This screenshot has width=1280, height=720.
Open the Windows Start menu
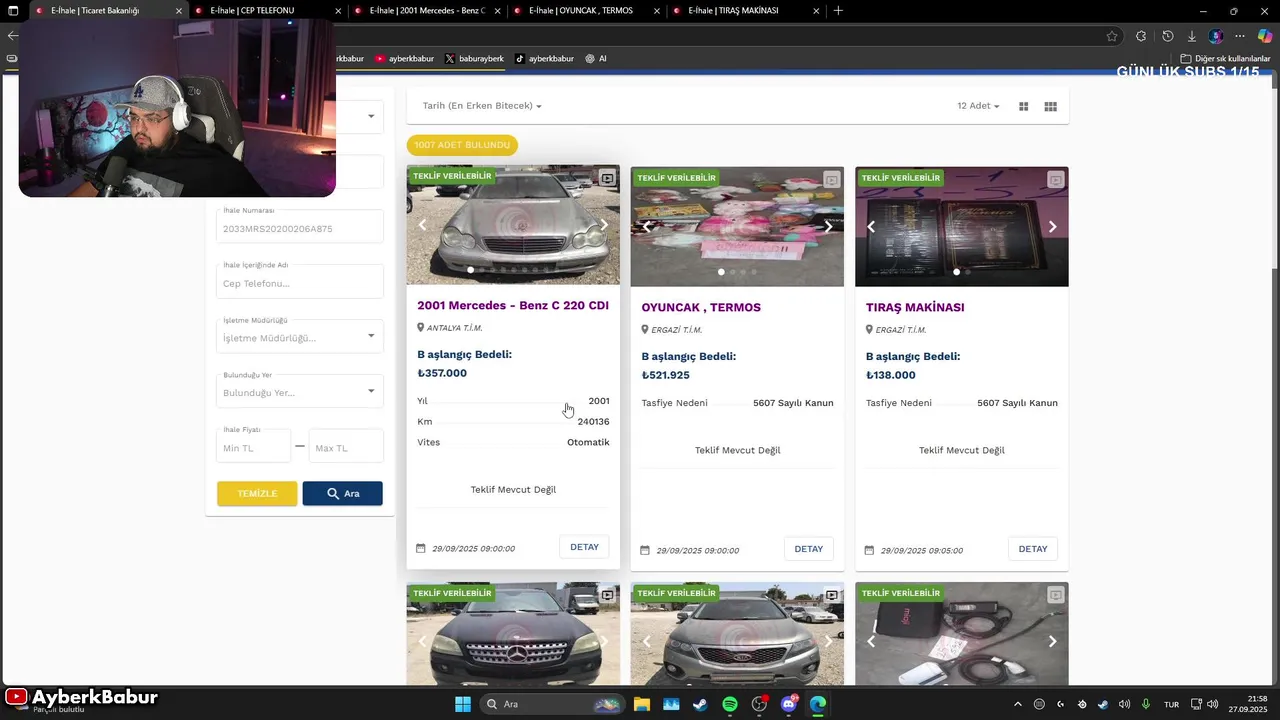(x=463, y=704)
